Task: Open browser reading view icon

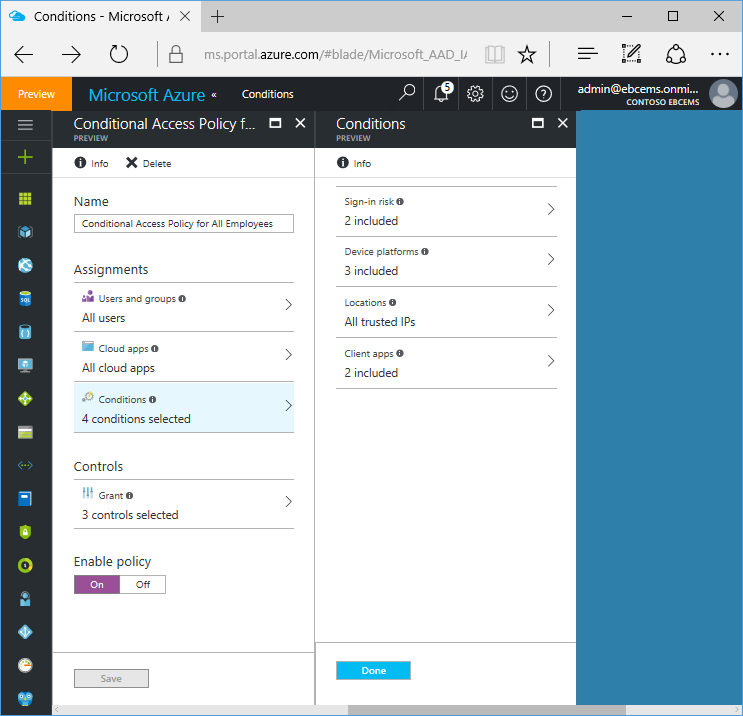Action: pyautogui.click(x=495, y=54)
